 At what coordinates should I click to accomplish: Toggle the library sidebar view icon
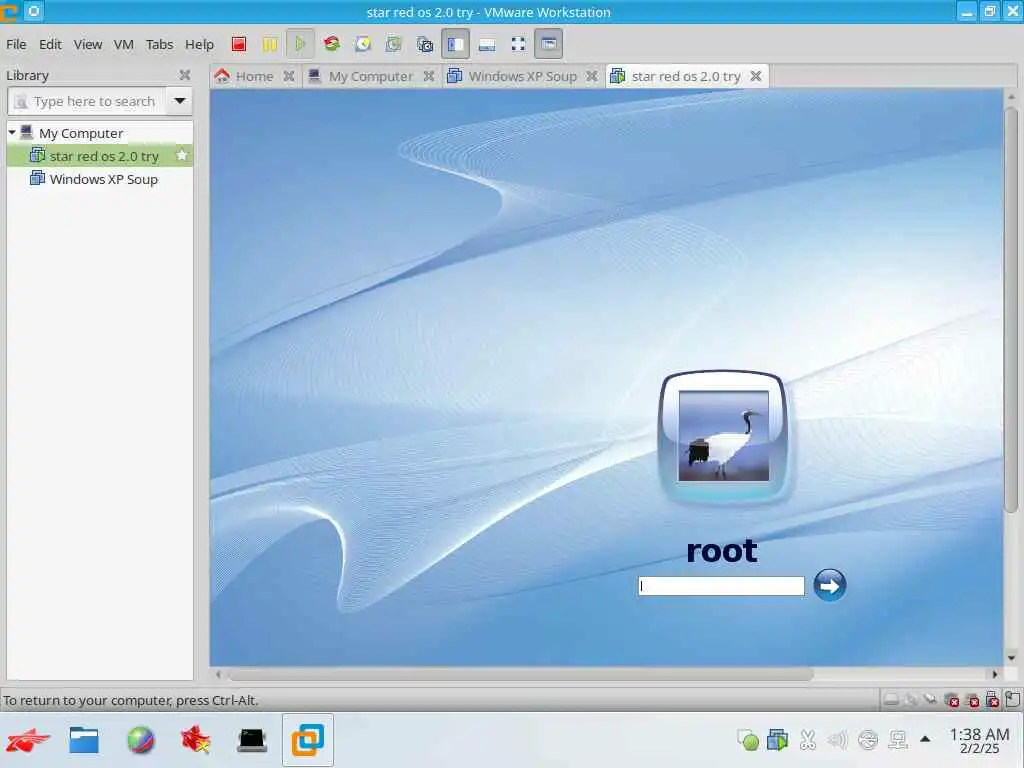[x=455, y=44]
